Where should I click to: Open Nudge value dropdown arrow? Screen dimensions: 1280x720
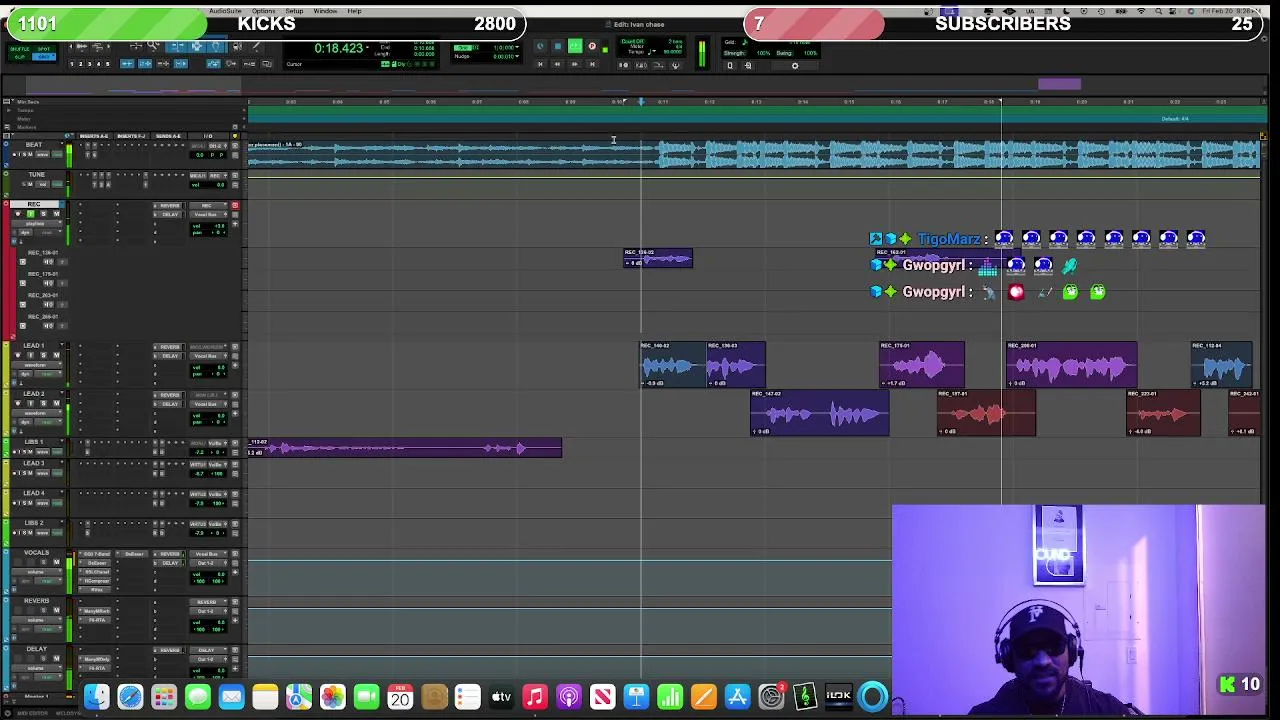[x=517, y=56]
